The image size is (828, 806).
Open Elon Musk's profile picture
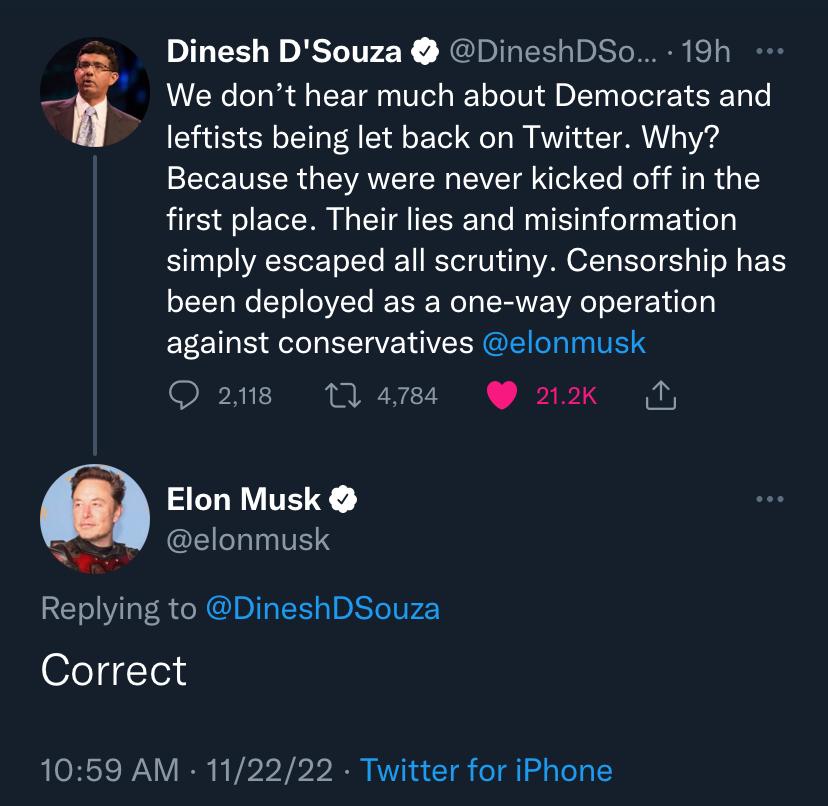point(95,519)
